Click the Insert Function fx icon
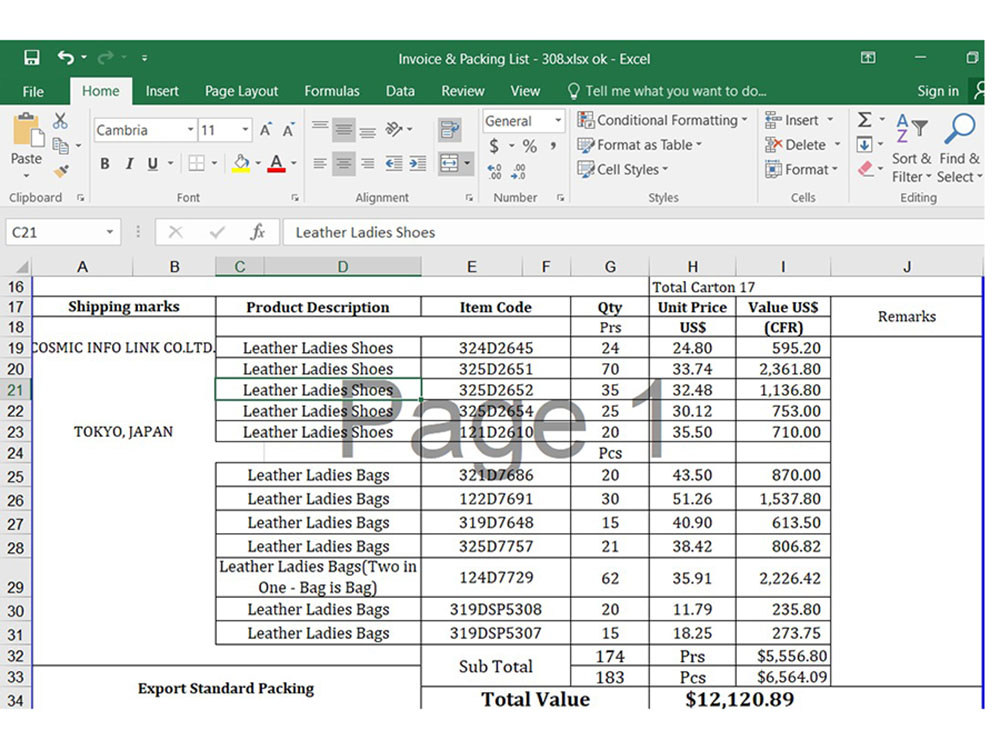 [257, 232]
